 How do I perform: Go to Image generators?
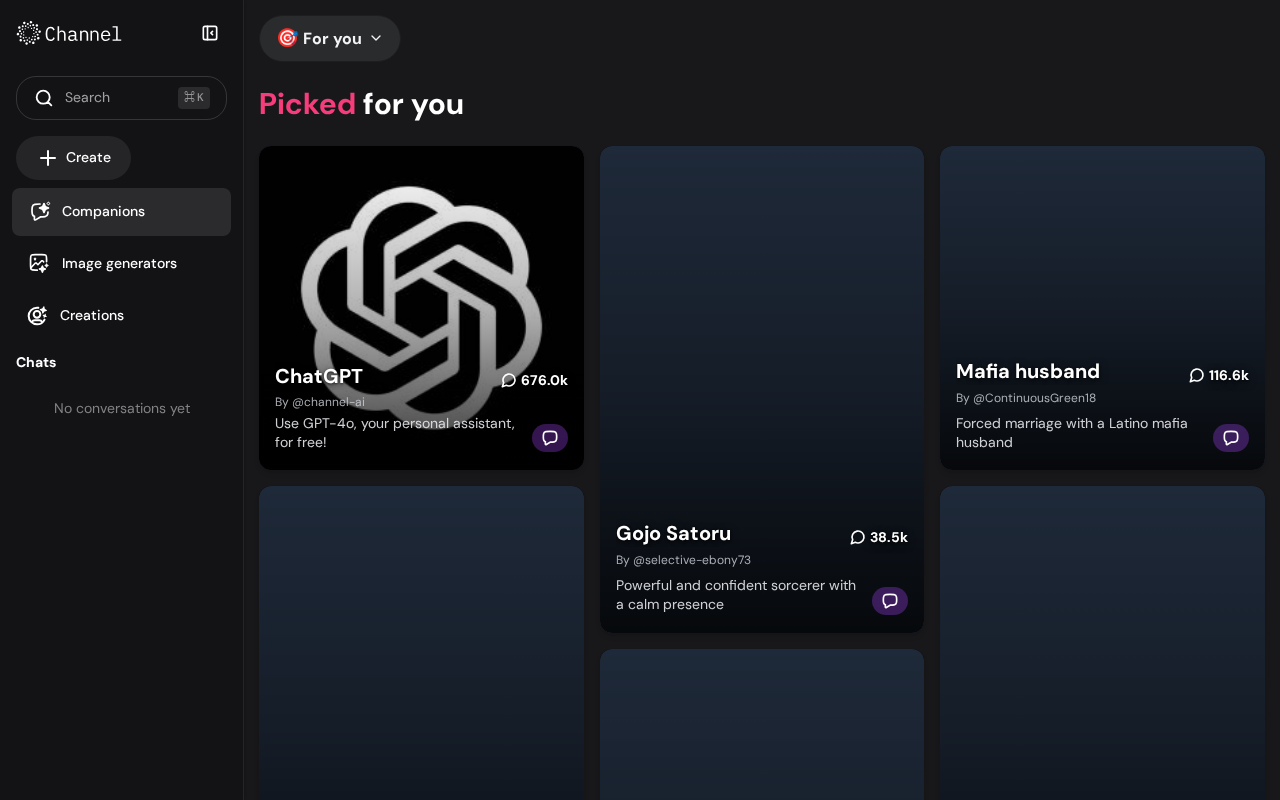pyautogui.click(x=121, y=264)
